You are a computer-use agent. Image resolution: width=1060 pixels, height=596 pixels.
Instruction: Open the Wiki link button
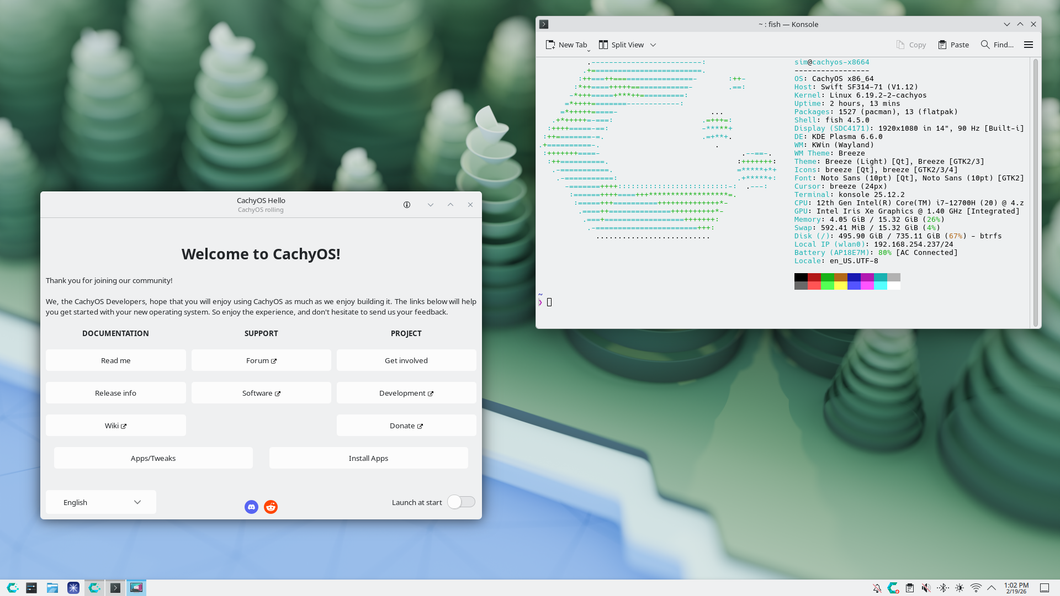click(x=116, y=425)
